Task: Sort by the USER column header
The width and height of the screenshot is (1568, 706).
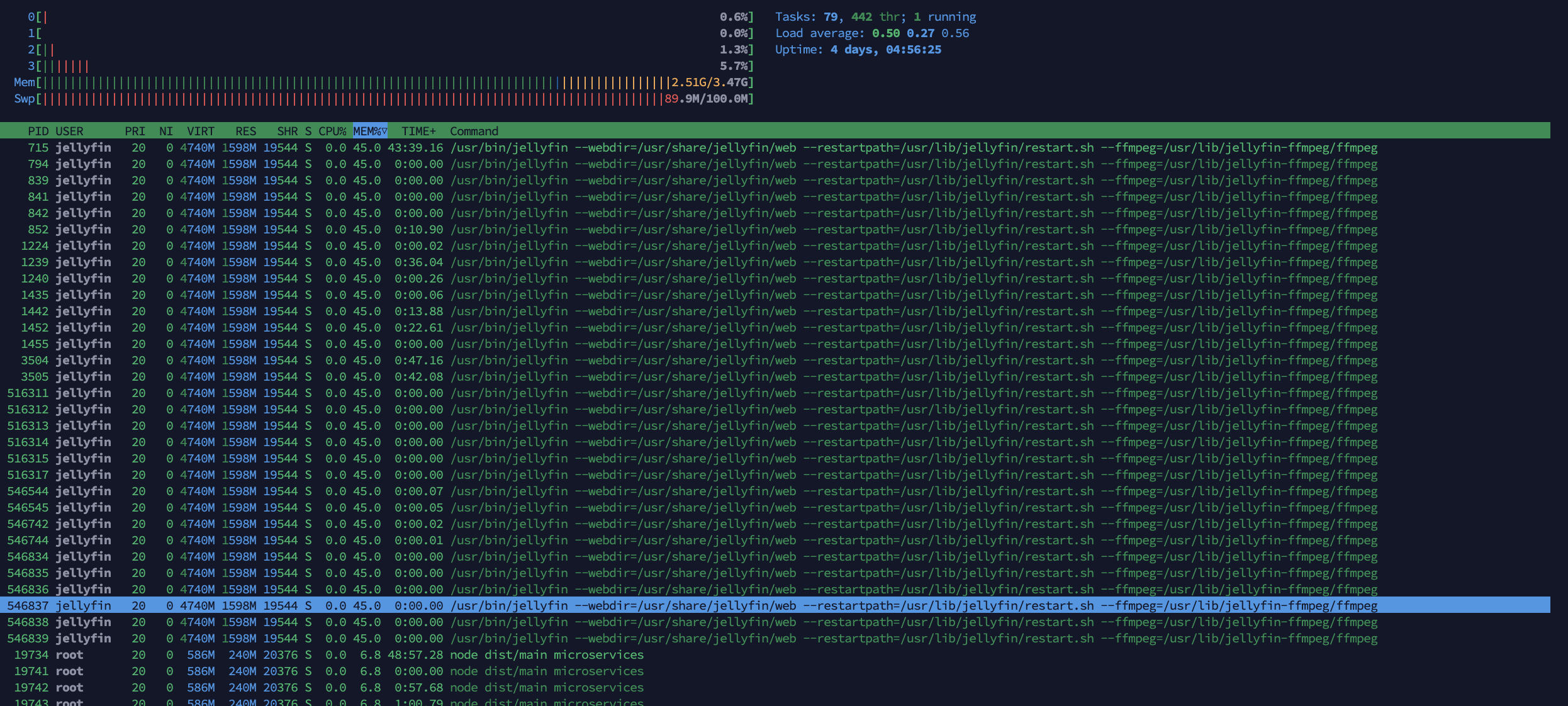Action: pos(69,131)
